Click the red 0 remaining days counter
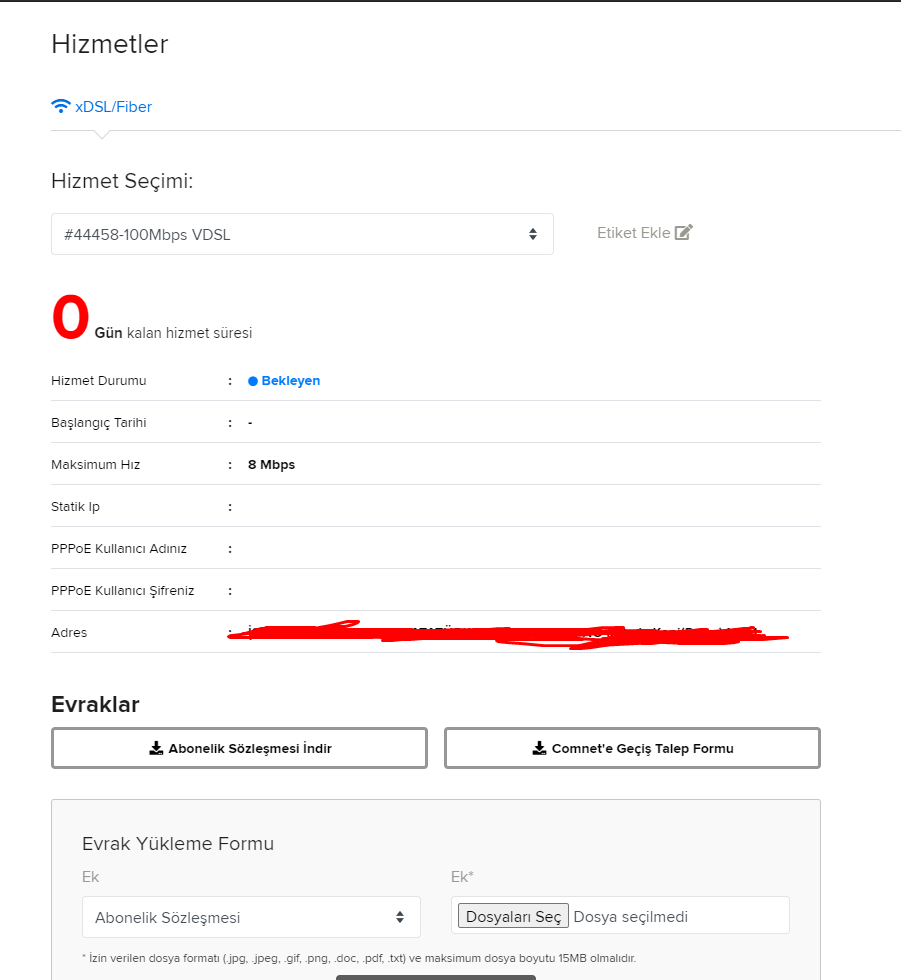The height and width of the screenshot is (980, 901). click(x=70, y=319)
